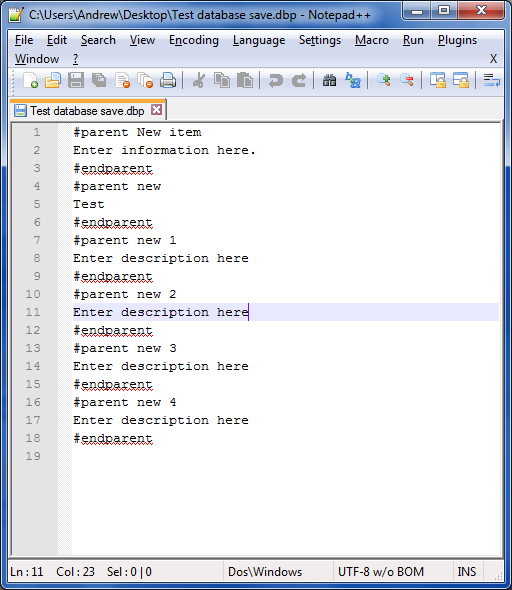Click the Notepad++ title bar icon

pos(16,15)
